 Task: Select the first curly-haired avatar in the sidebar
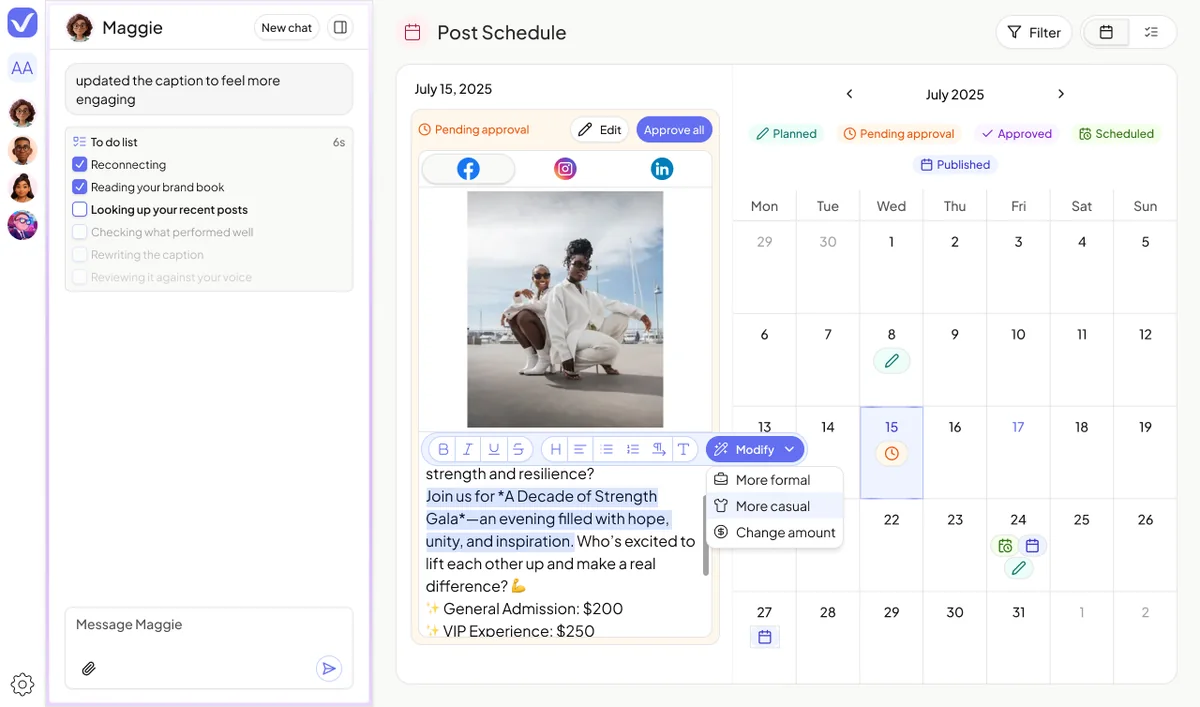click(22, 113)
